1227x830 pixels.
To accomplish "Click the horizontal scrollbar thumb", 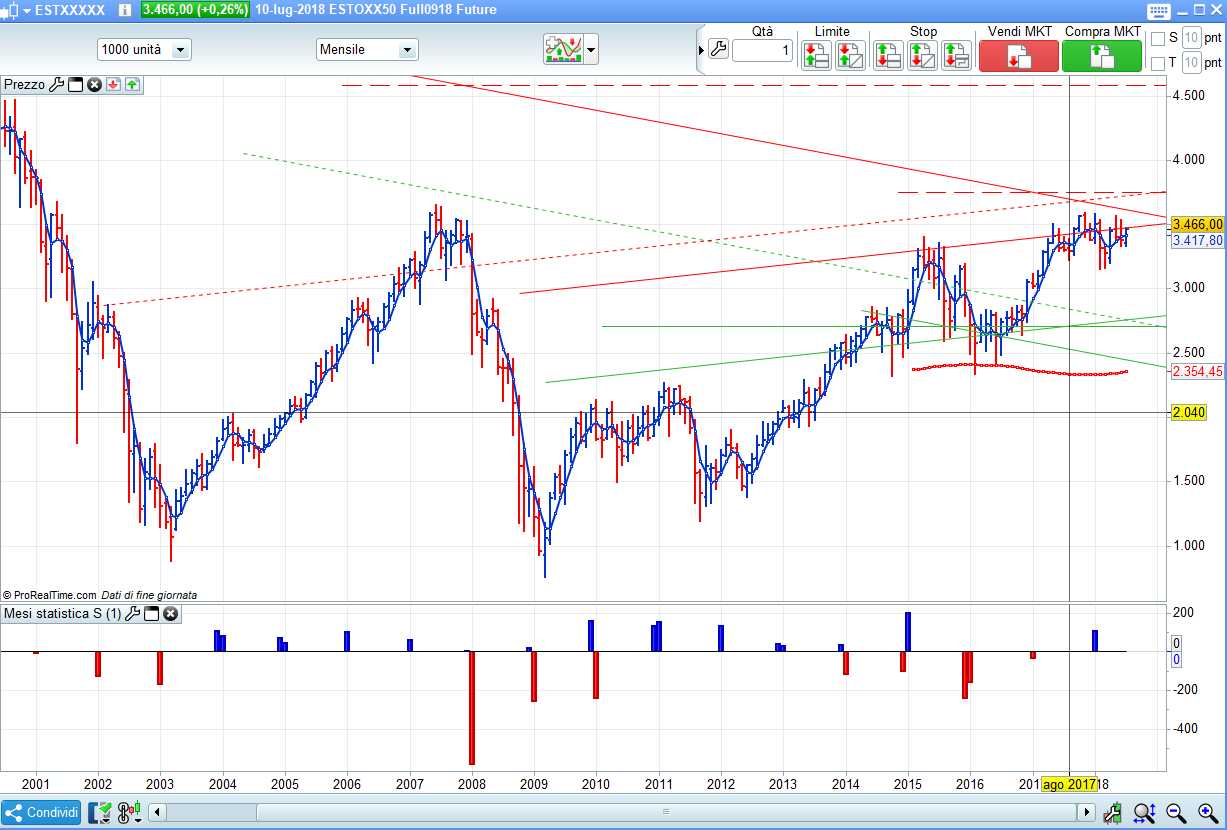I will point(666,813).
